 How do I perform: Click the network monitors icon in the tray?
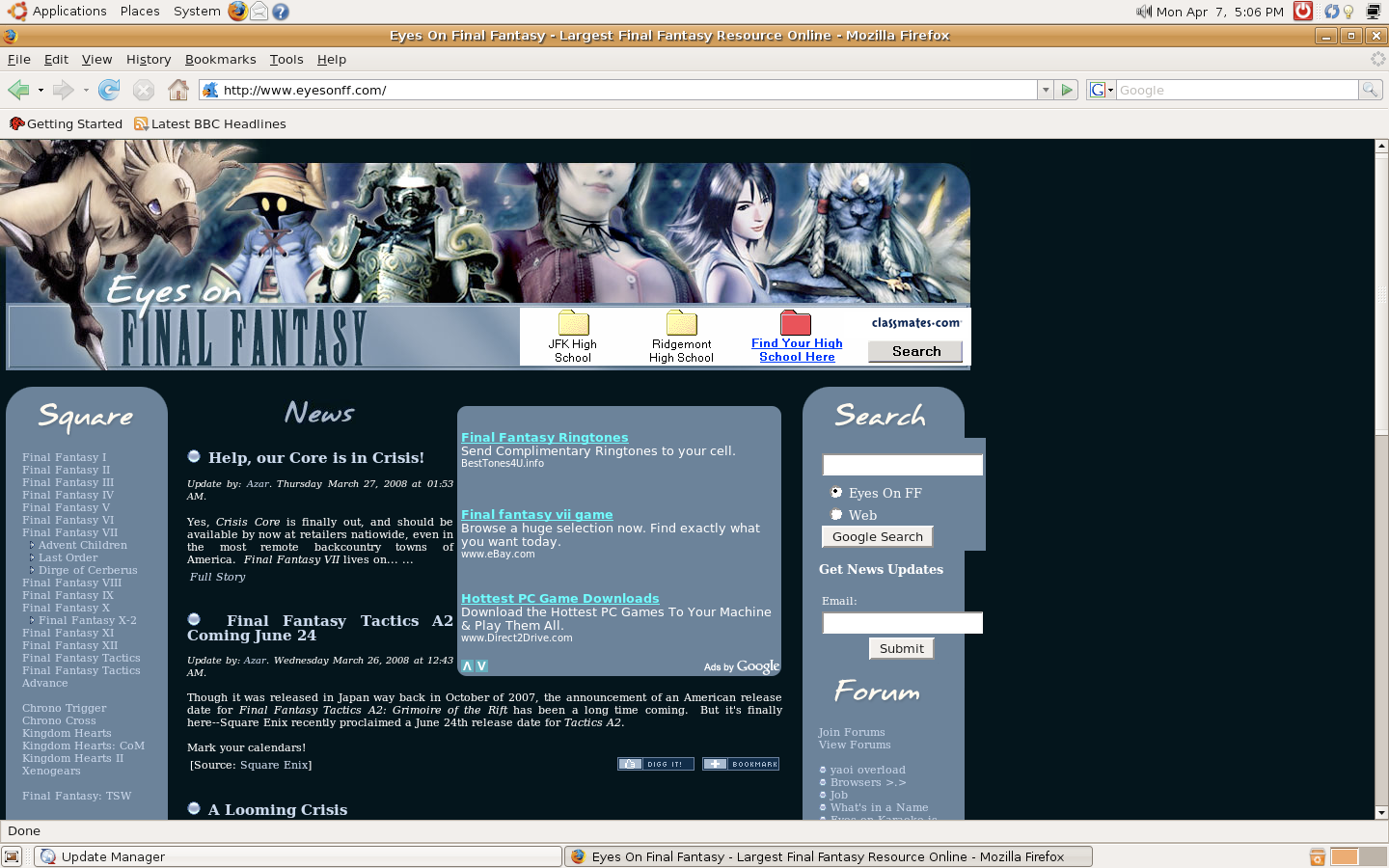(x=1374, y=12)
